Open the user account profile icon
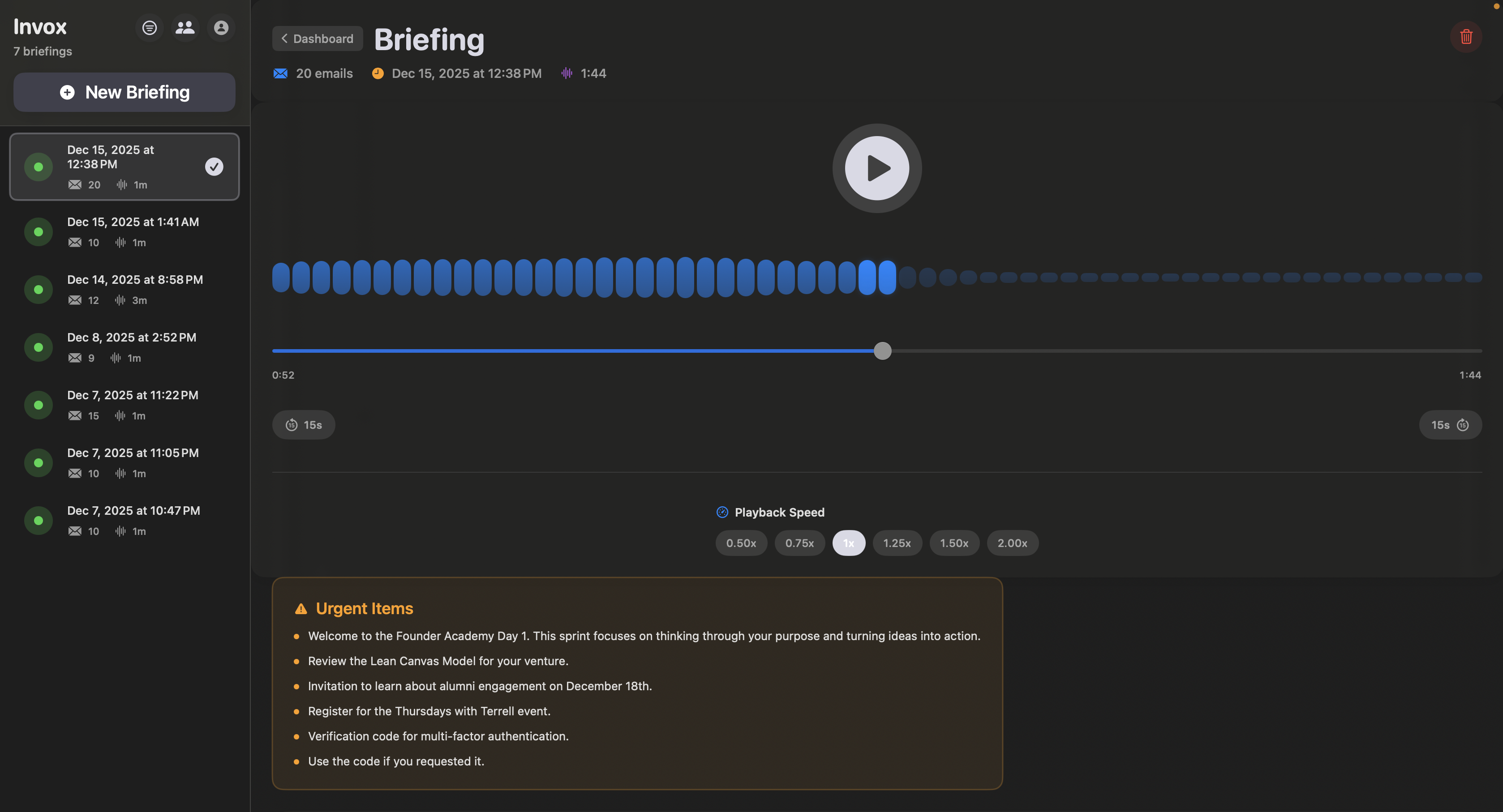Image resolution: width=1503 pixels, height=812 pixels. tap(221, 27)
